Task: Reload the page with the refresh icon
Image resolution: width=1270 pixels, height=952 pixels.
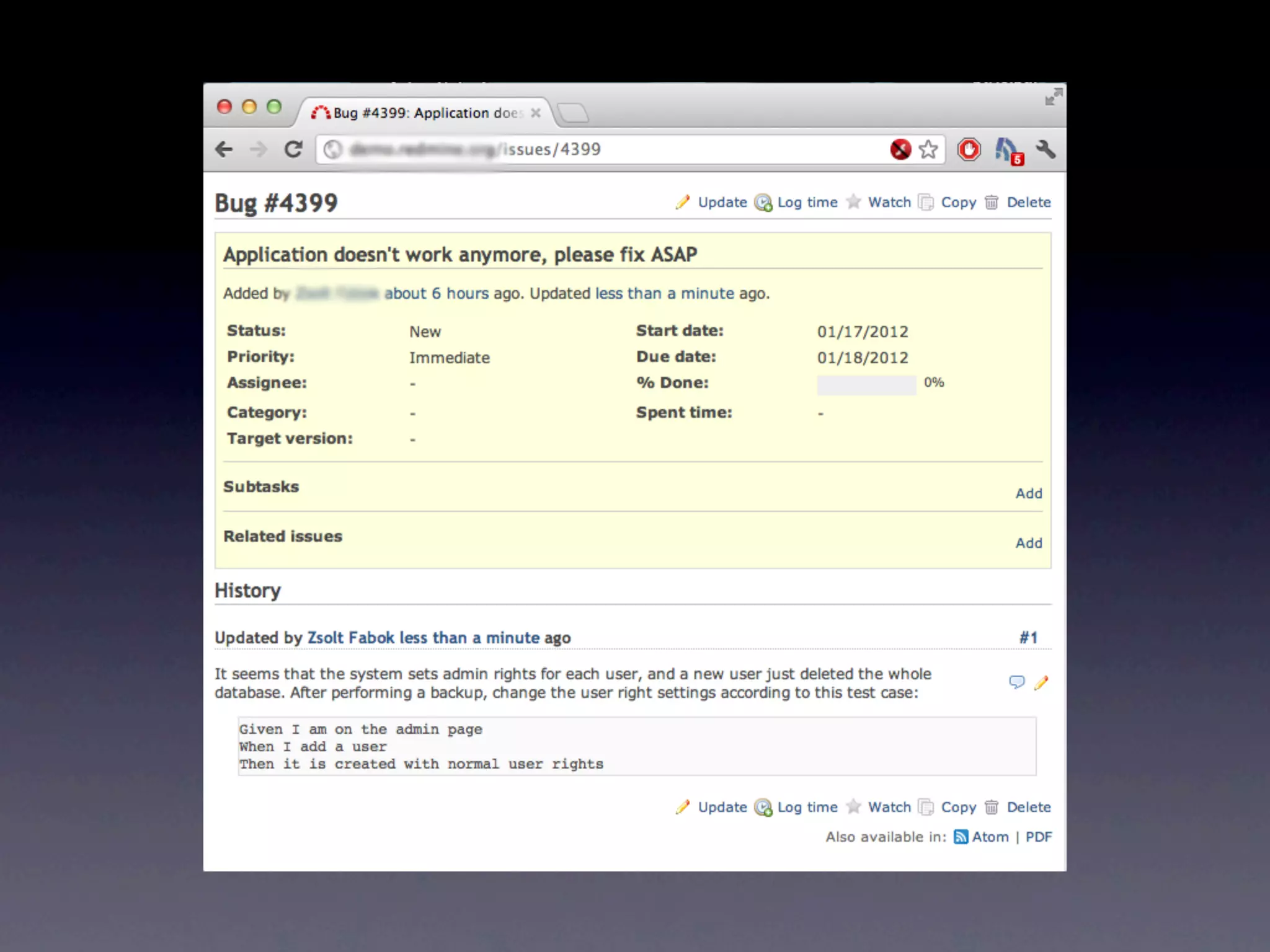Action: (293, 149)
